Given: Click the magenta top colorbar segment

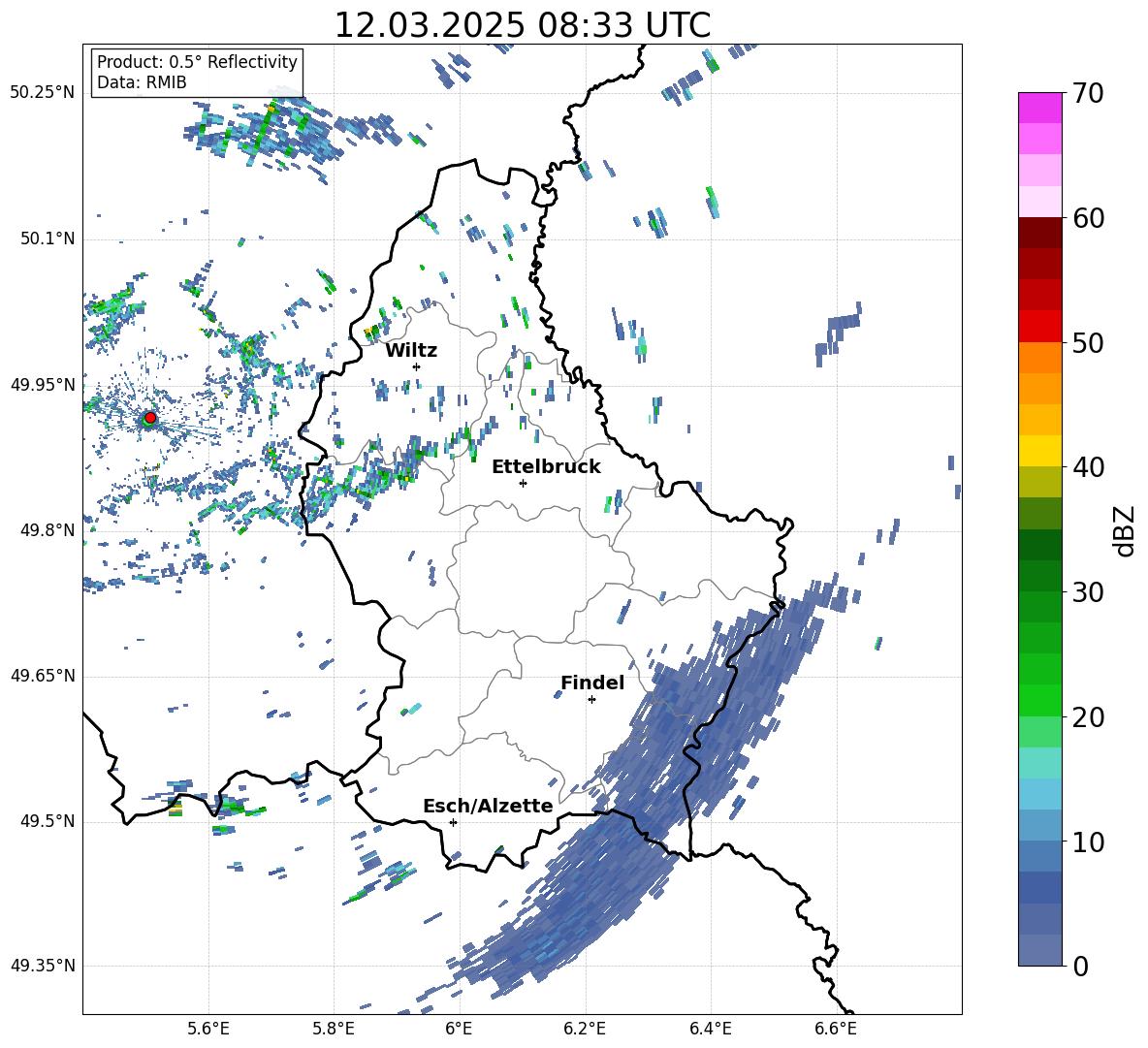Looking at the screenshot, I should (1039, 108).
